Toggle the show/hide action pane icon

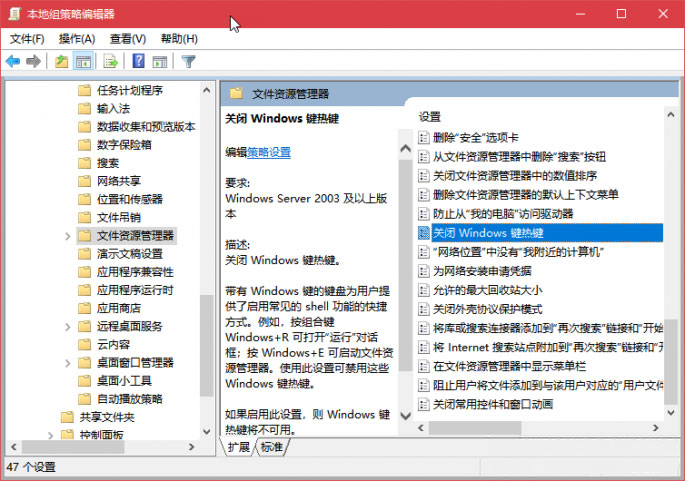pos(159,62)
